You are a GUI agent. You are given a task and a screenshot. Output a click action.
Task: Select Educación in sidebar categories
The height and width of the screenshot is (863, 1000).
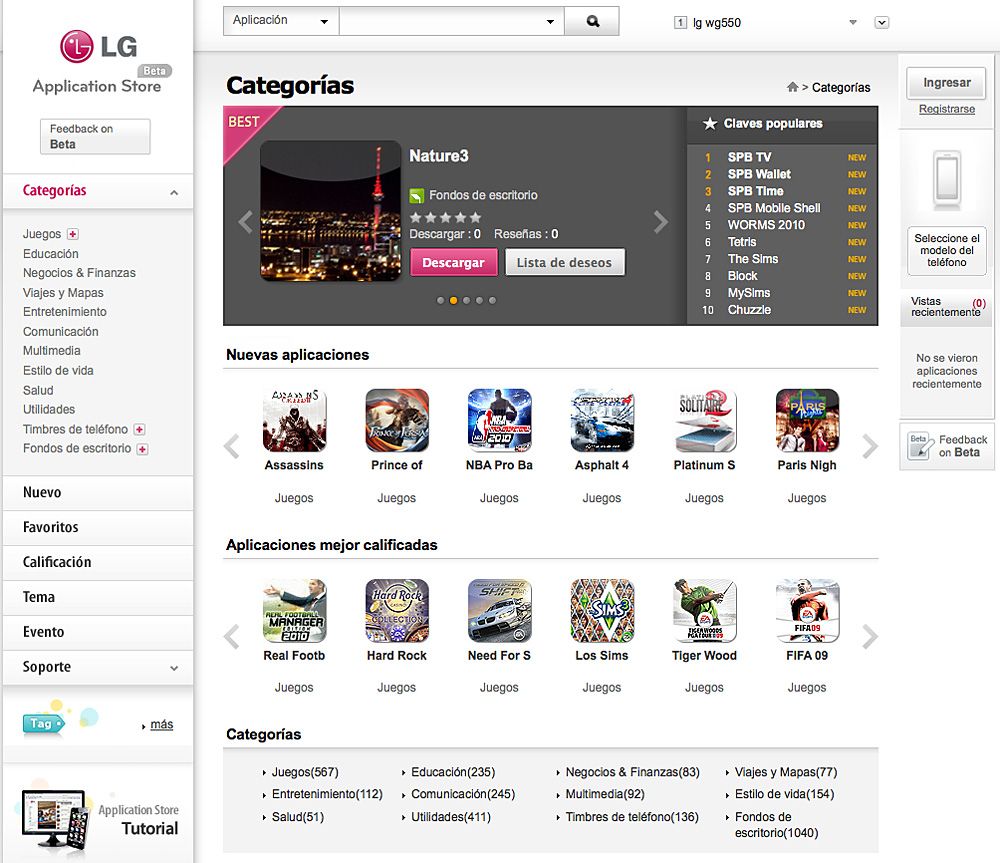[51, 254]
